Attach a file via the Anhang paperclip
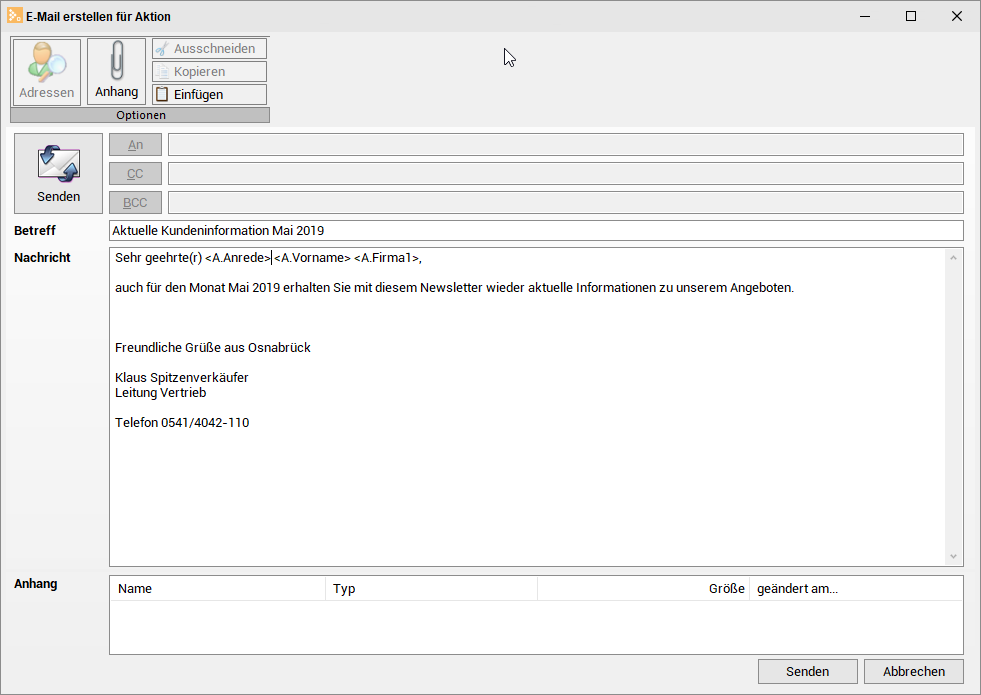This screenshot has width=981, height=695. point(115,70)
